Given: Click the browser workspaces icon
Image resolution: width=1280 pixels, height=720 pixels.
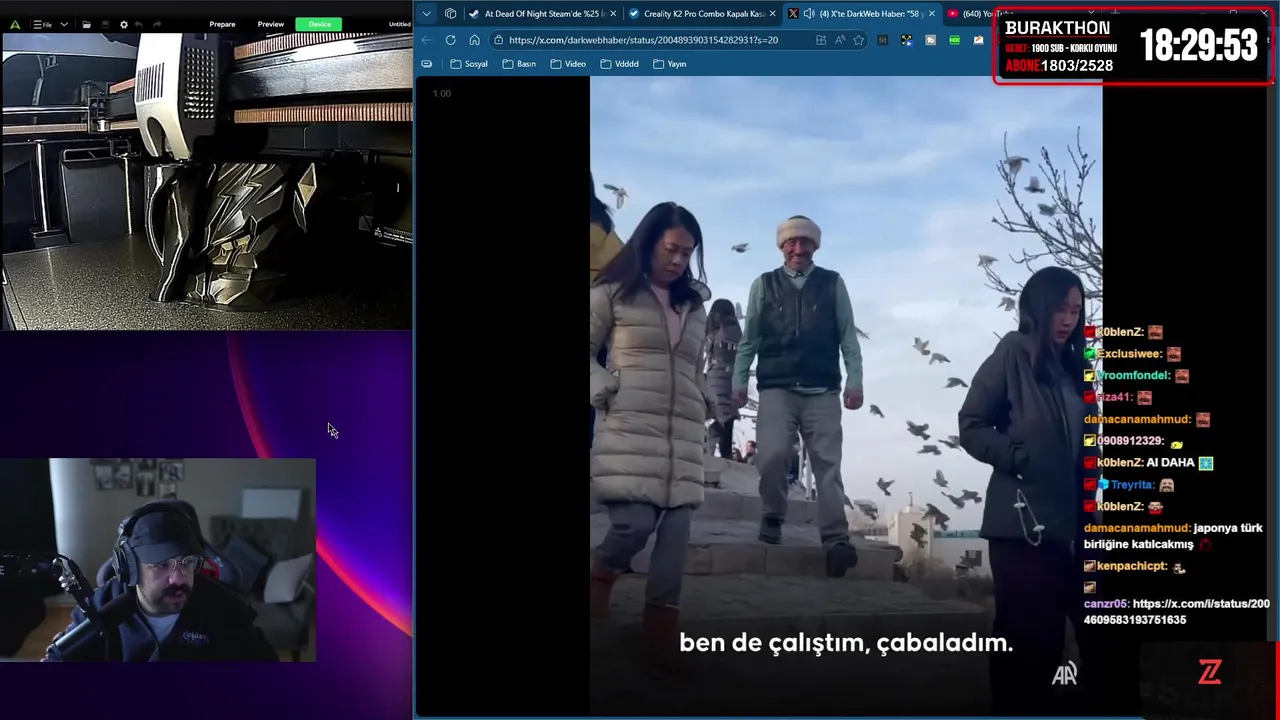Looking at the screenshot, I should tap(450, 14).
